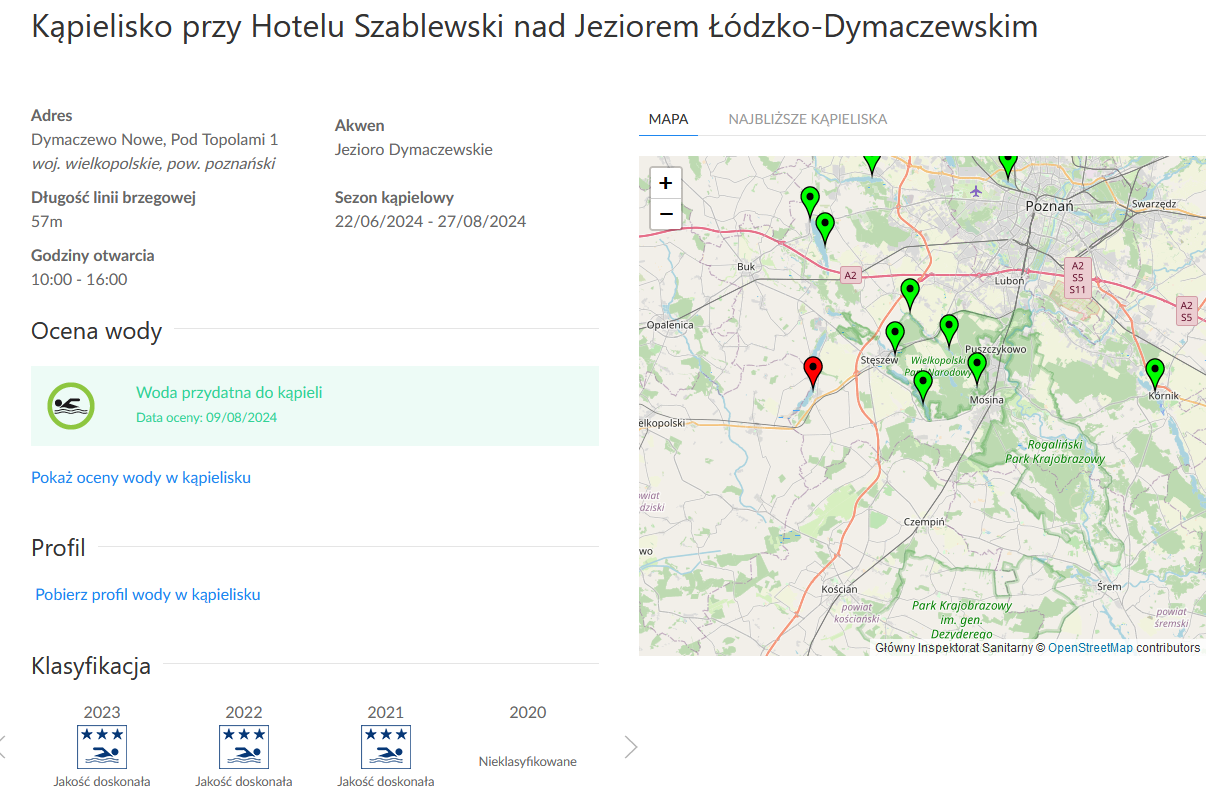Screen dimensions: 1231x805
Task: Click the Poznań city label on map
Action: [1049, 205]
